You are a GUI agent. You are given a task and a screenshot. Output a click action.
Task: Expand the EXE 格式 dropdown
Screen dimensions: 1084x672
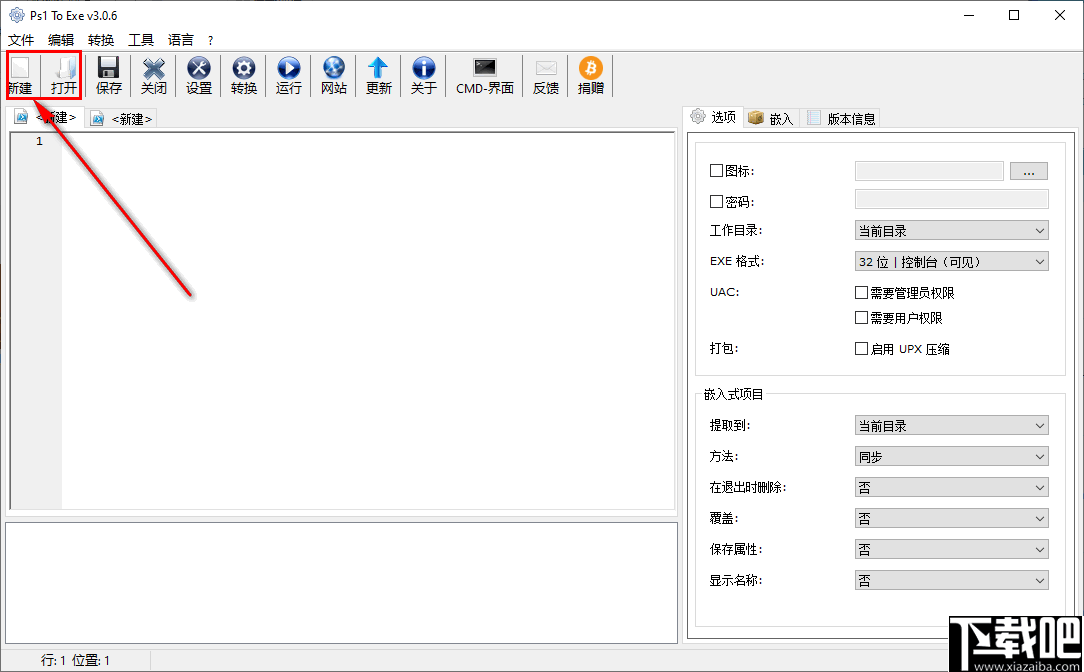[x=951, y=261]
